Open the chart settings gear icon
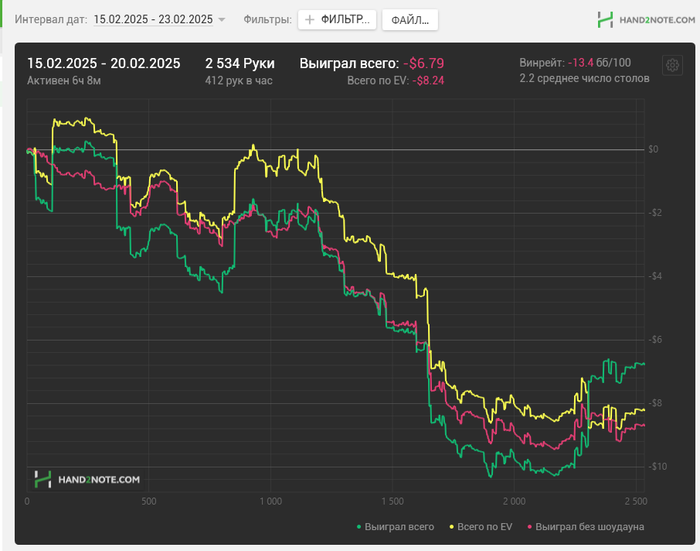Screen dimensions: 700x551 point(672,66)
